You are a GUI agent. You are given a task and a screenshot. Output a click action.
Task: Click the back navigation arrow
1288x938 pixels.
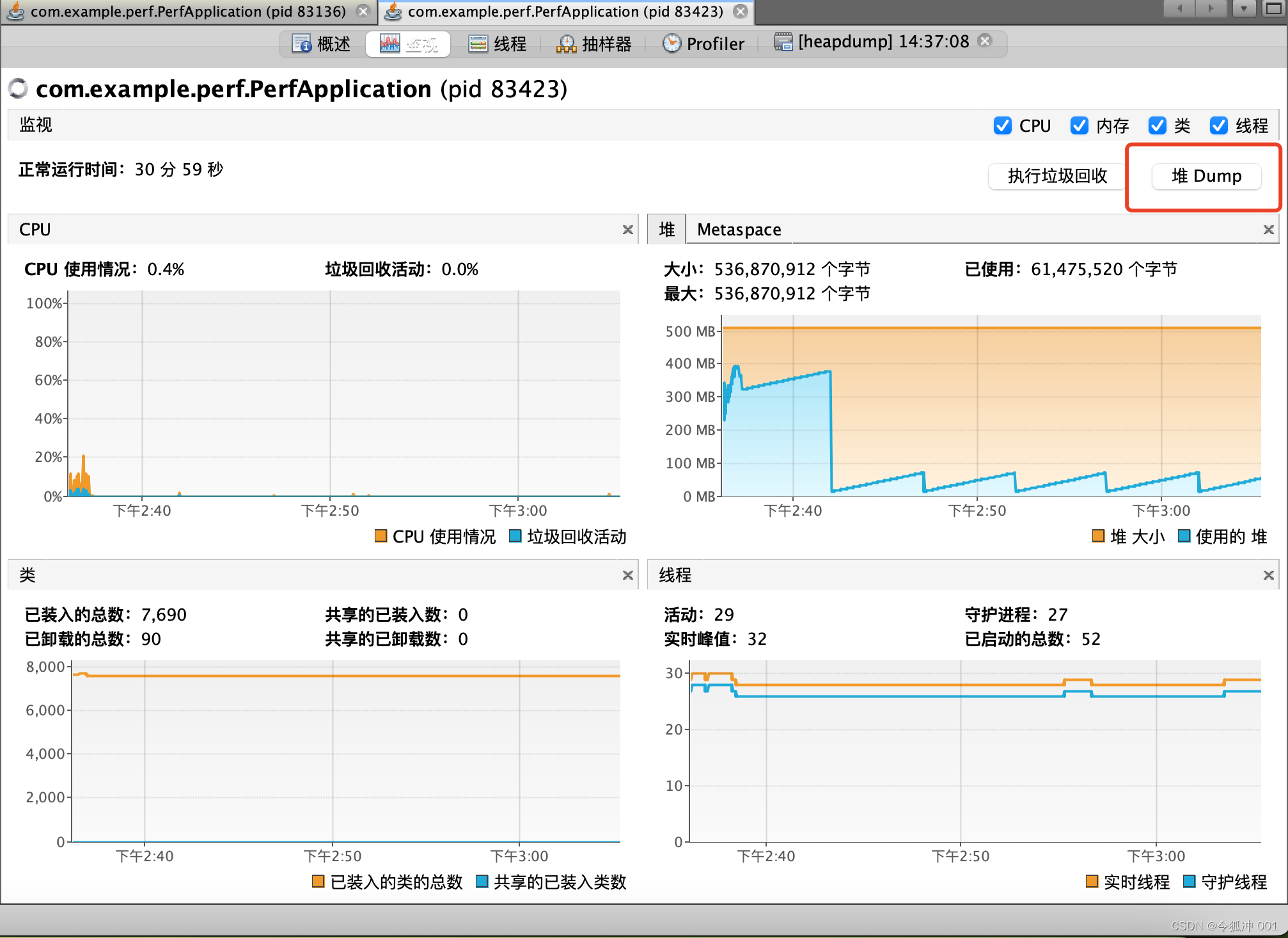[1179, 8]
